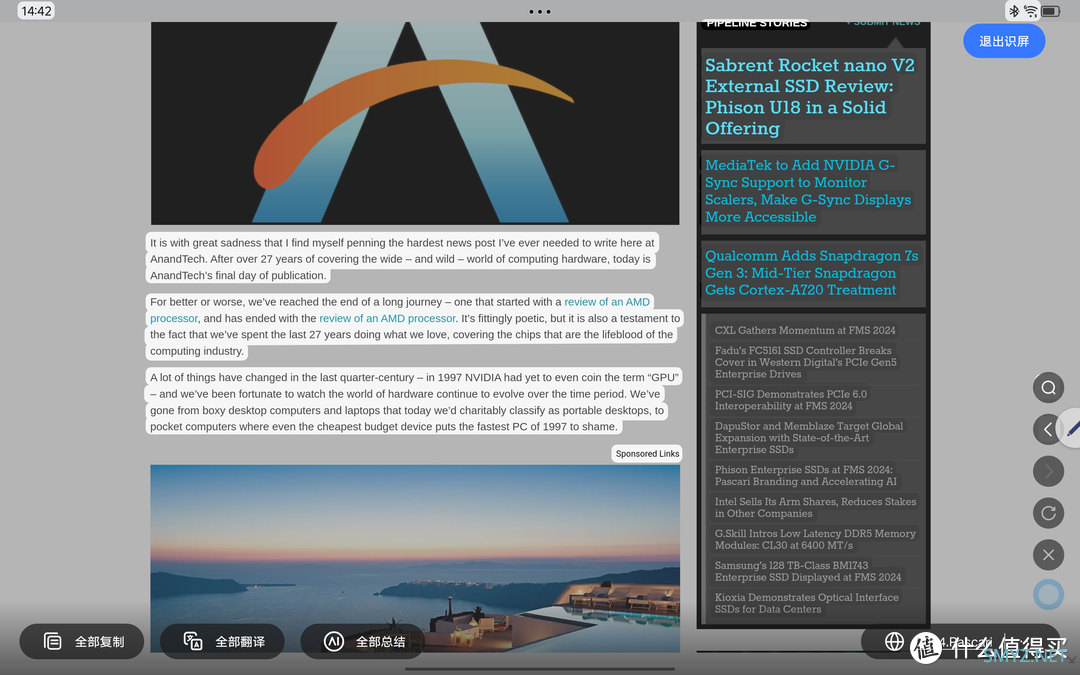Tap the translate icon beside 全部翻译

[193, 641]
